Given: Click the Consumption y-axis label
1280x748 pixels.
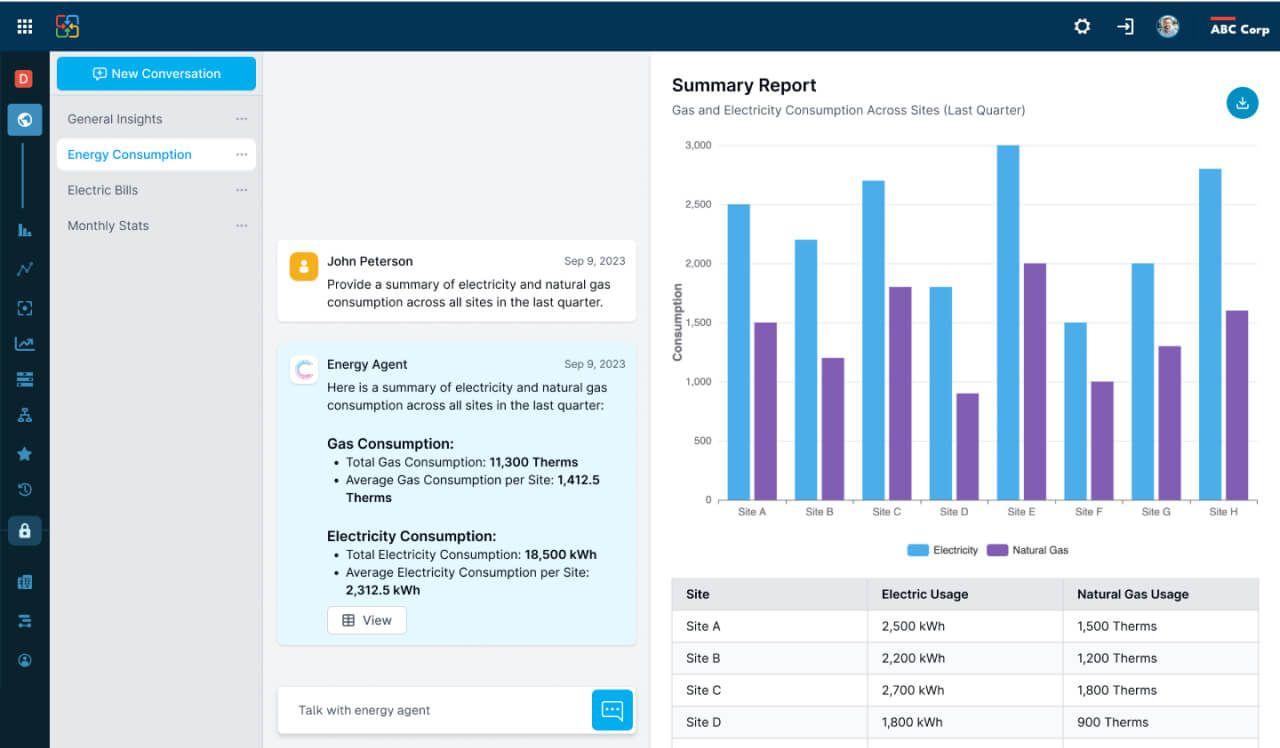Looking at the screenshot, I should point(677,323).
